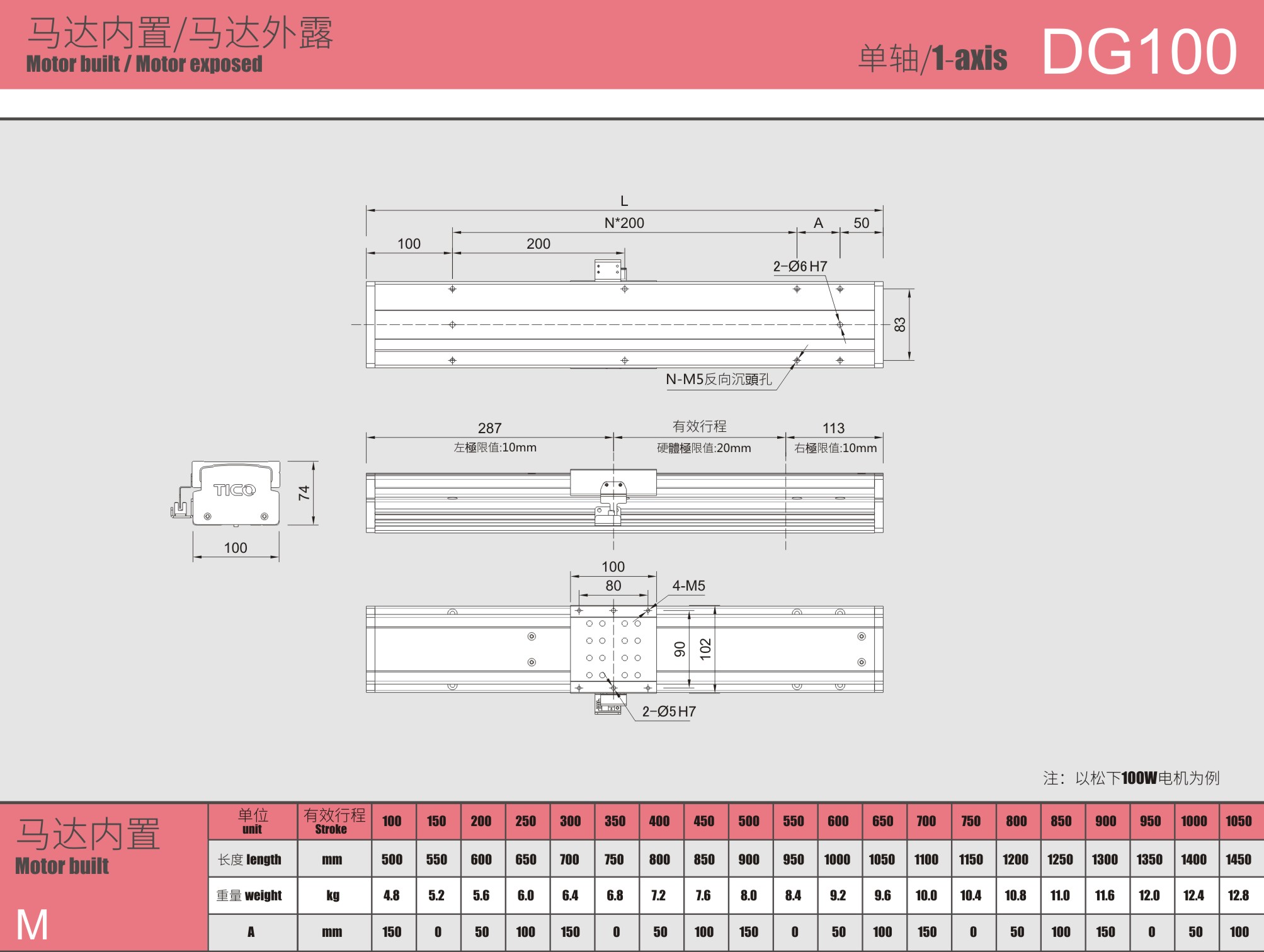The image size is (1264, 952).
Task: Select '左極限值:10mm' limit note
Action: point(495,448)
